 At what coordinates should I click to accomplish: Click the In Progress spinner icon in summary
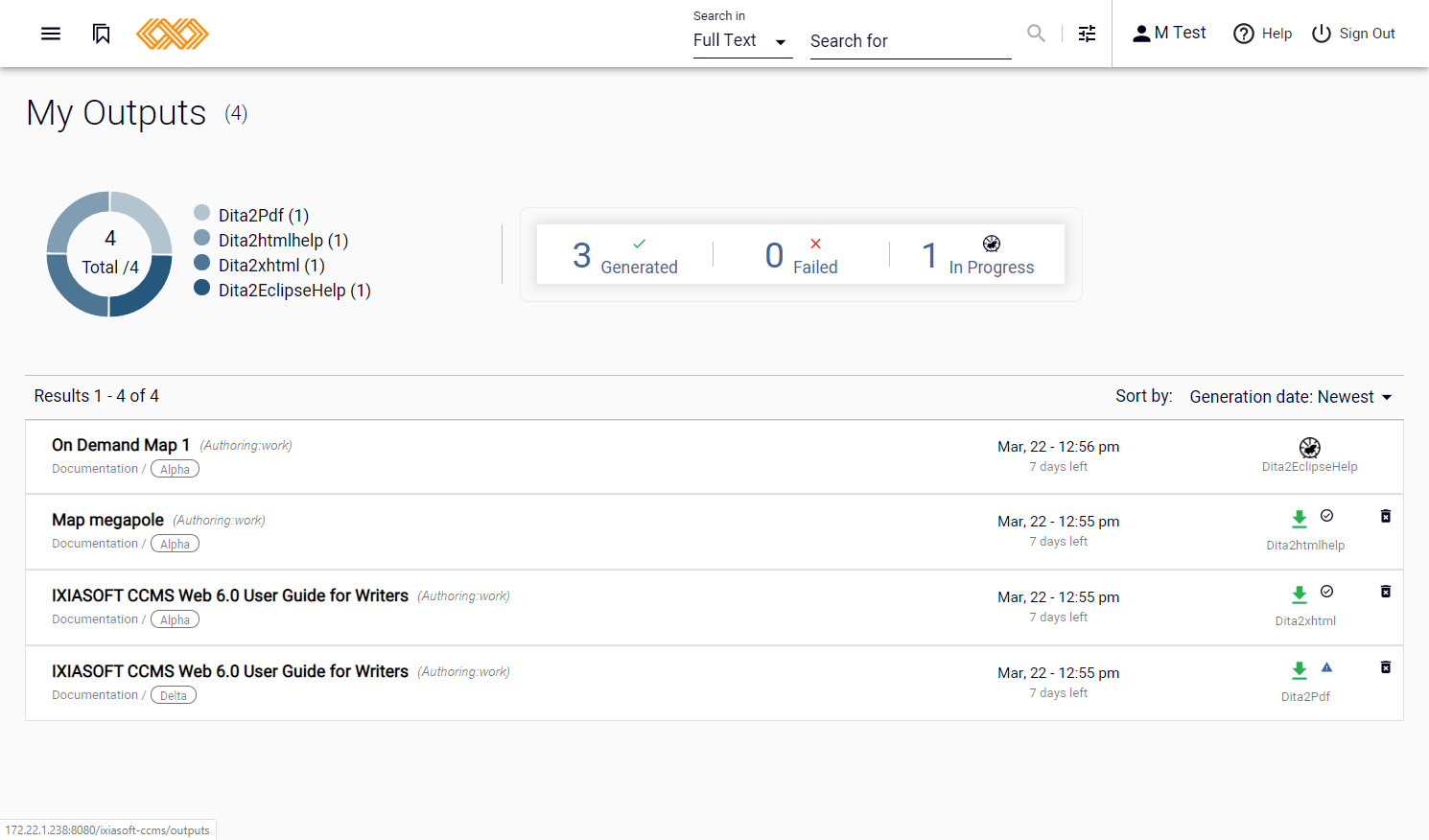[992, 244]
